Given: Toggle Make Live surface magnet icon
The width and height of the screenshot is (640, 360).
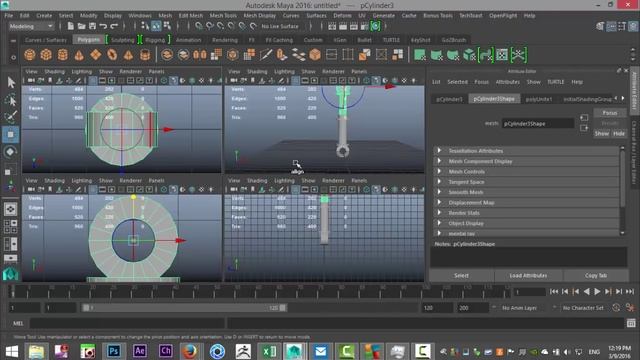Looking at the screenshot, I should [x=253, y=26].
